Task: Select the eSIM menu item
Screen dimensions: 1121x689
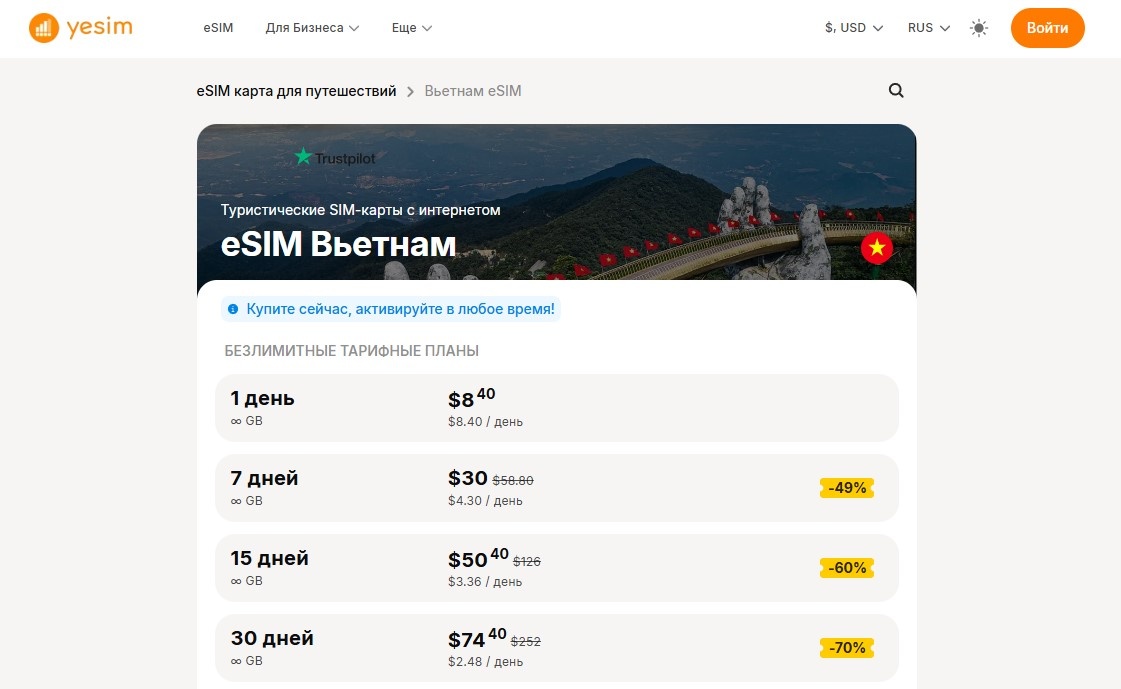Action: [x=218, y=28]
